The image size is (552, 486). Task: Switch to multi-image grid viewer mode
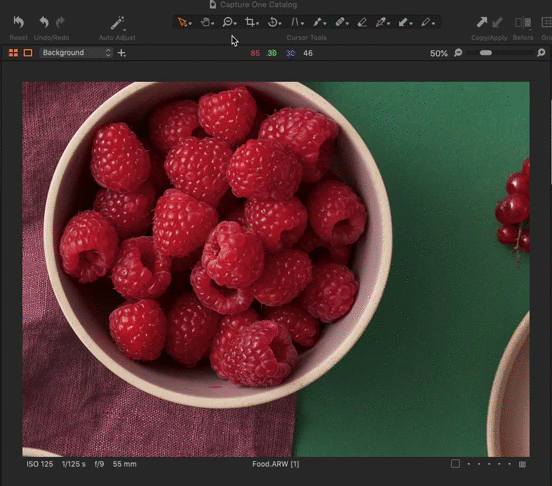coord(13,53)
